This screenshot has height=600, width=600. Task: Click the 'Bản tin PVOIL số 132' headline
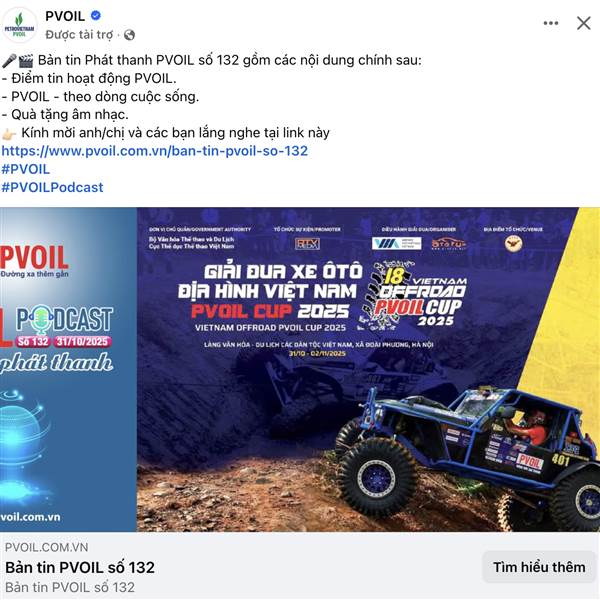tap(80, 567)
